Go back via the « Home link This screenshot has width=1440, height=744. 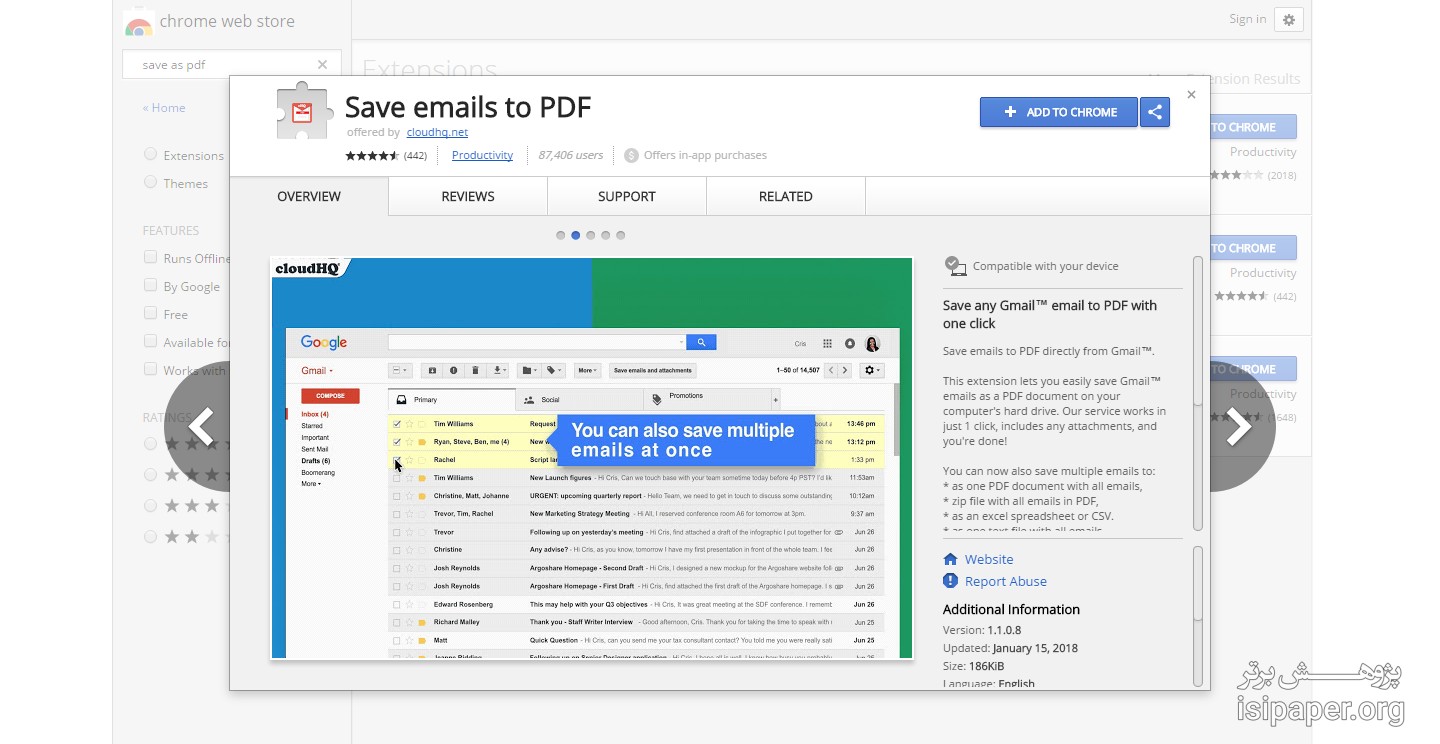coord(164,107)
